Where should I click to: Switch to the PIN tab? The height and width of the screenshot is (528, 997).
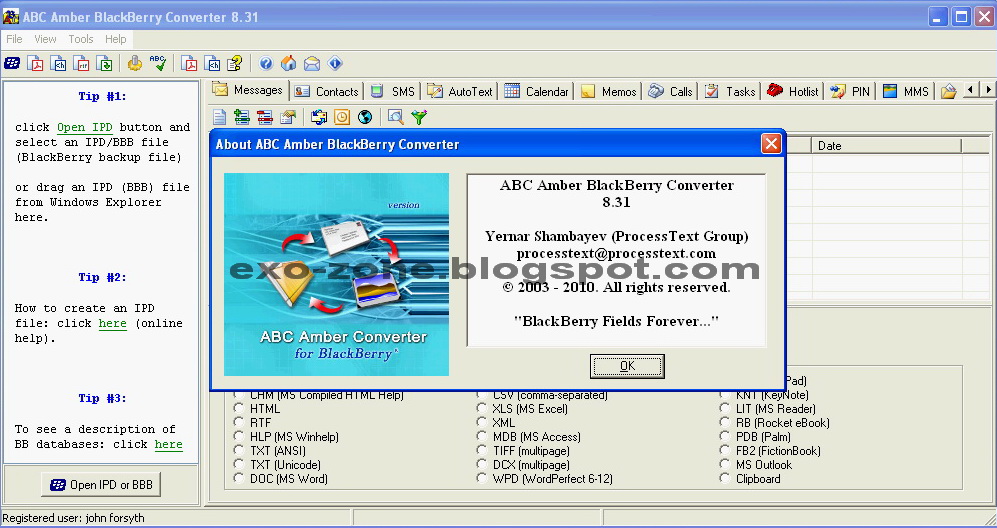[850, 92]
